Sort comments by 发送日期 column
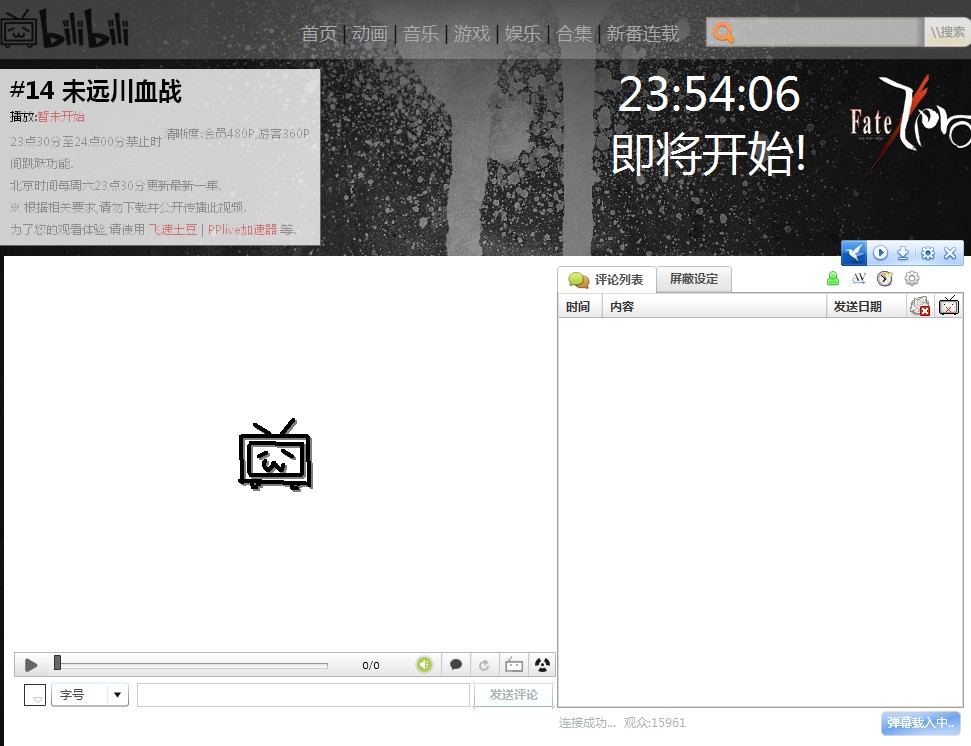Viewport: 971px width, 746px height. [x=866, y=306]
